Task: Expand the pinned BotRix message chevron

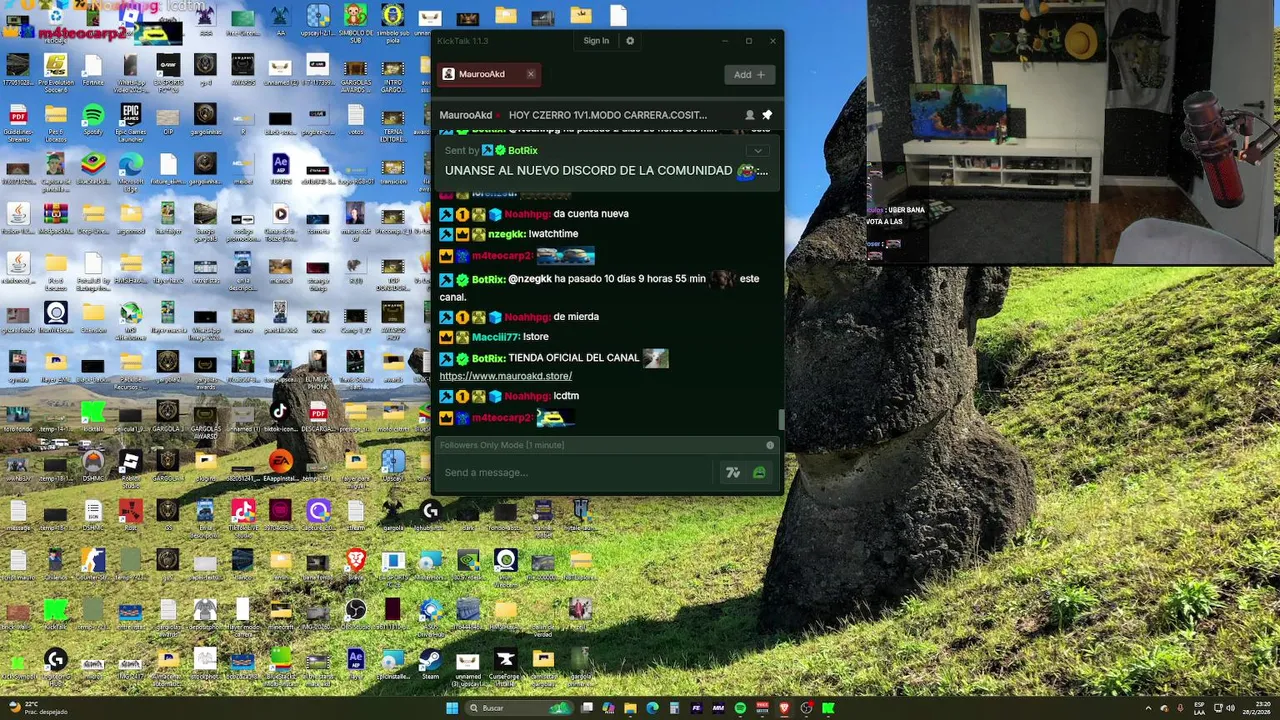Action: 758,151
